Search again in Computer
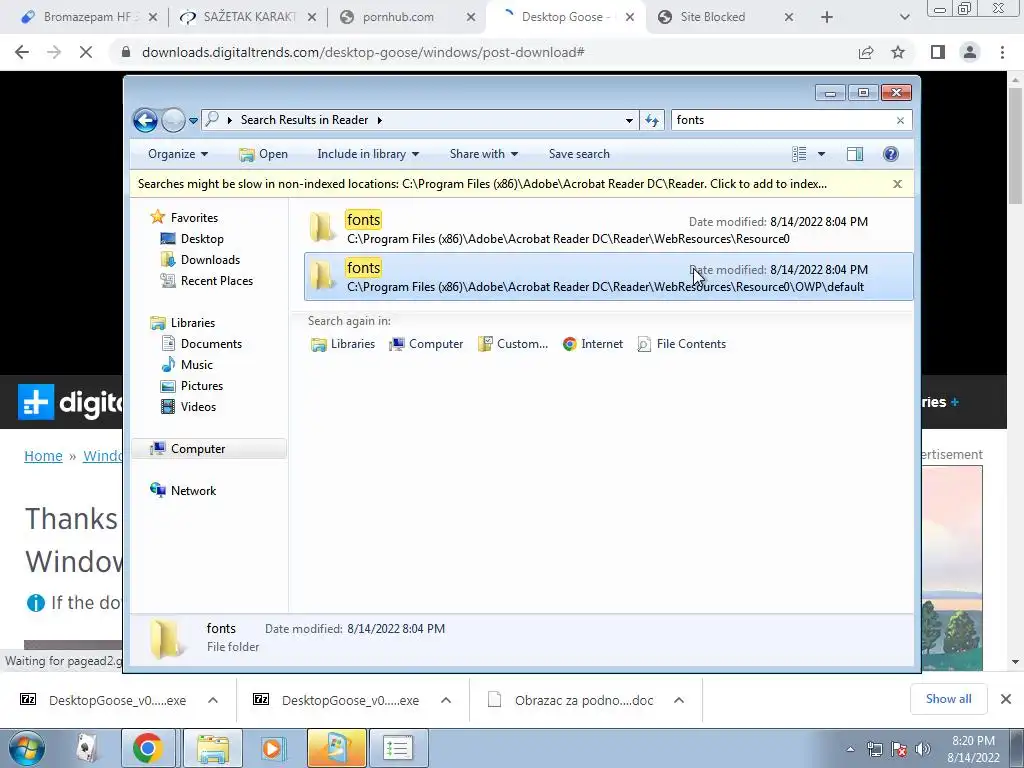 [426, 344]
